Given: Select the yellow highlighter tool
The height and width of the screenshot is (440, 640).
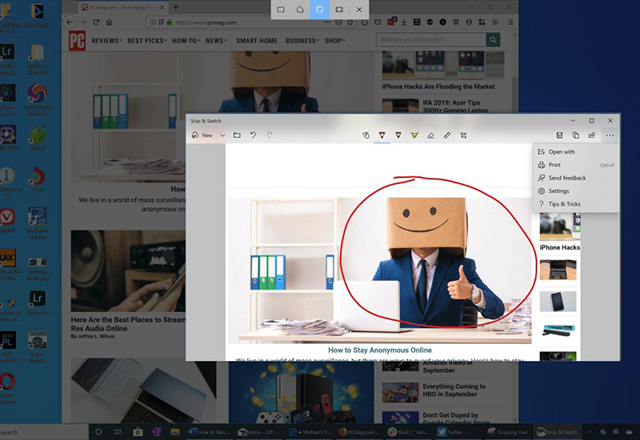Looking at the screenshot, I should (x=415, y=135).
